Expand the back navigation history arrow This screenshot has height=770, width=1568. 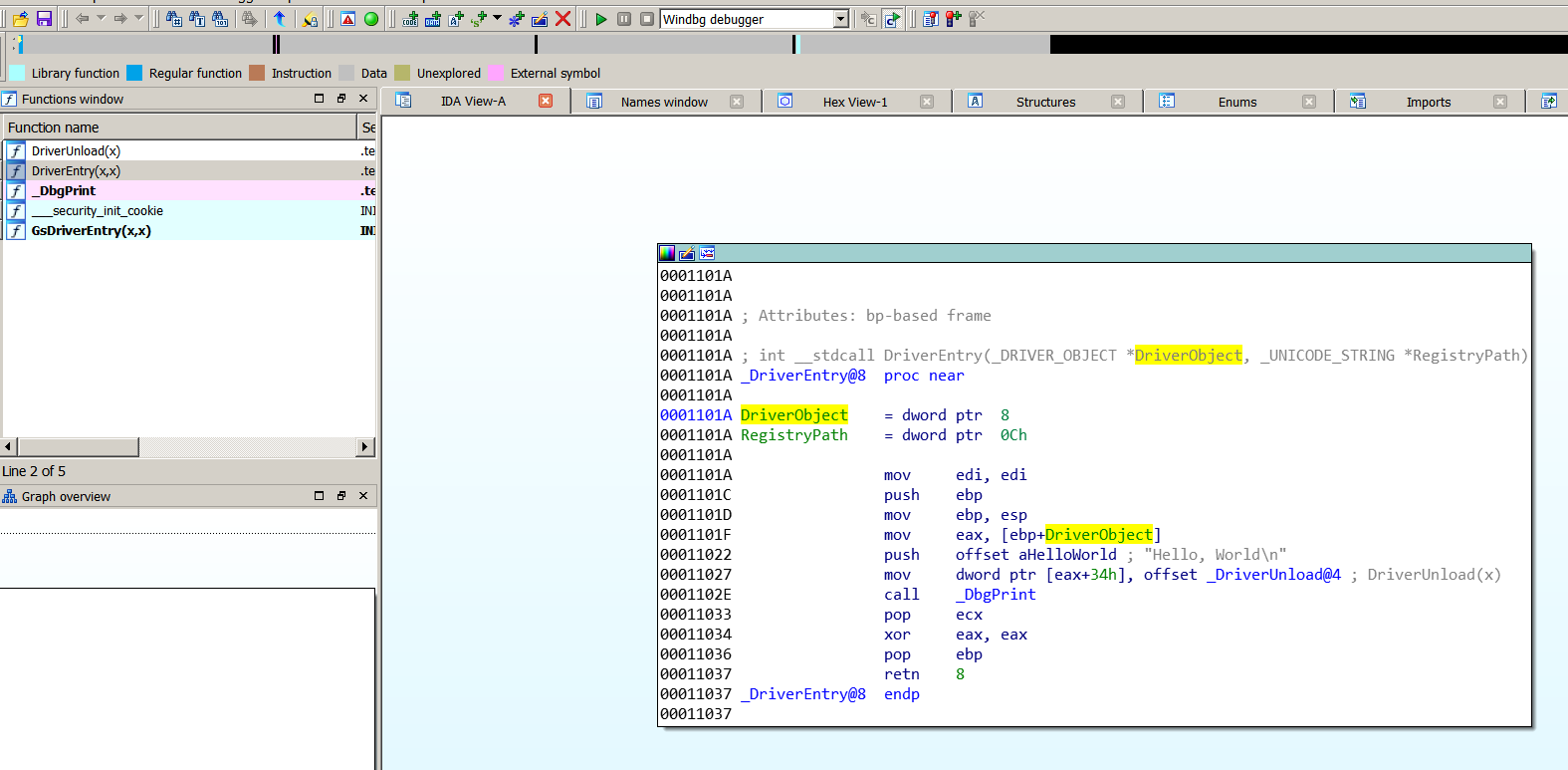point(102,19)
